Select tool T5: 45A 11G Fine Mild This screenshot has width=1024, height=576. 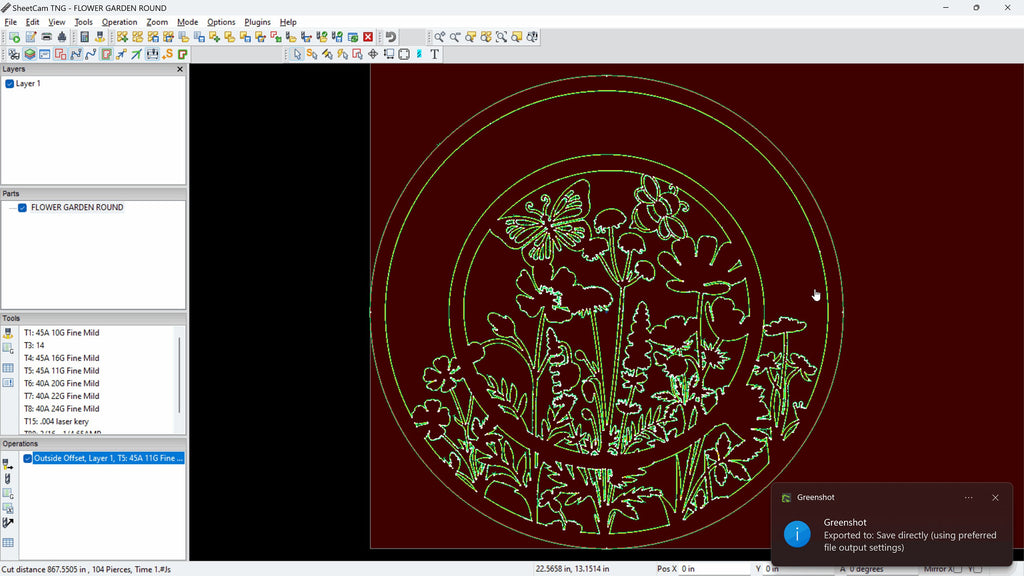61,370
